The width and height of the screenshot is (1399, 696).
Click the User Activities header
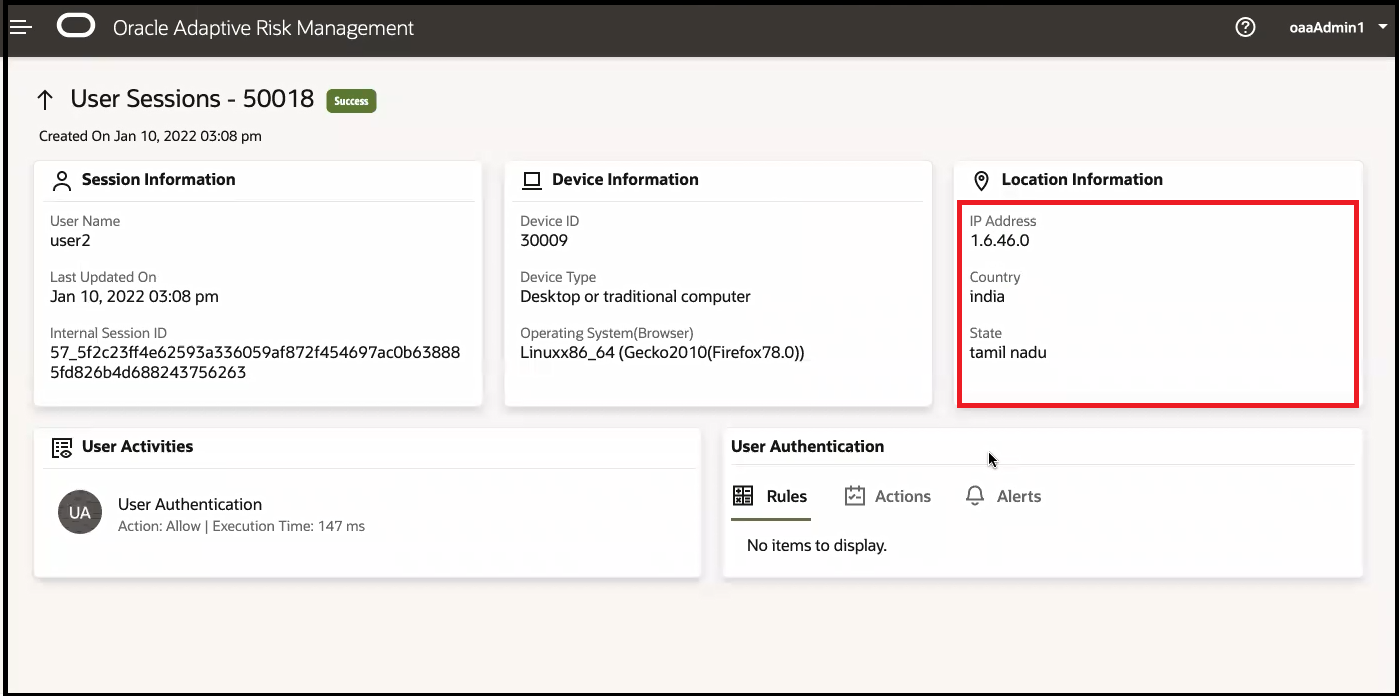click(137, 447)
